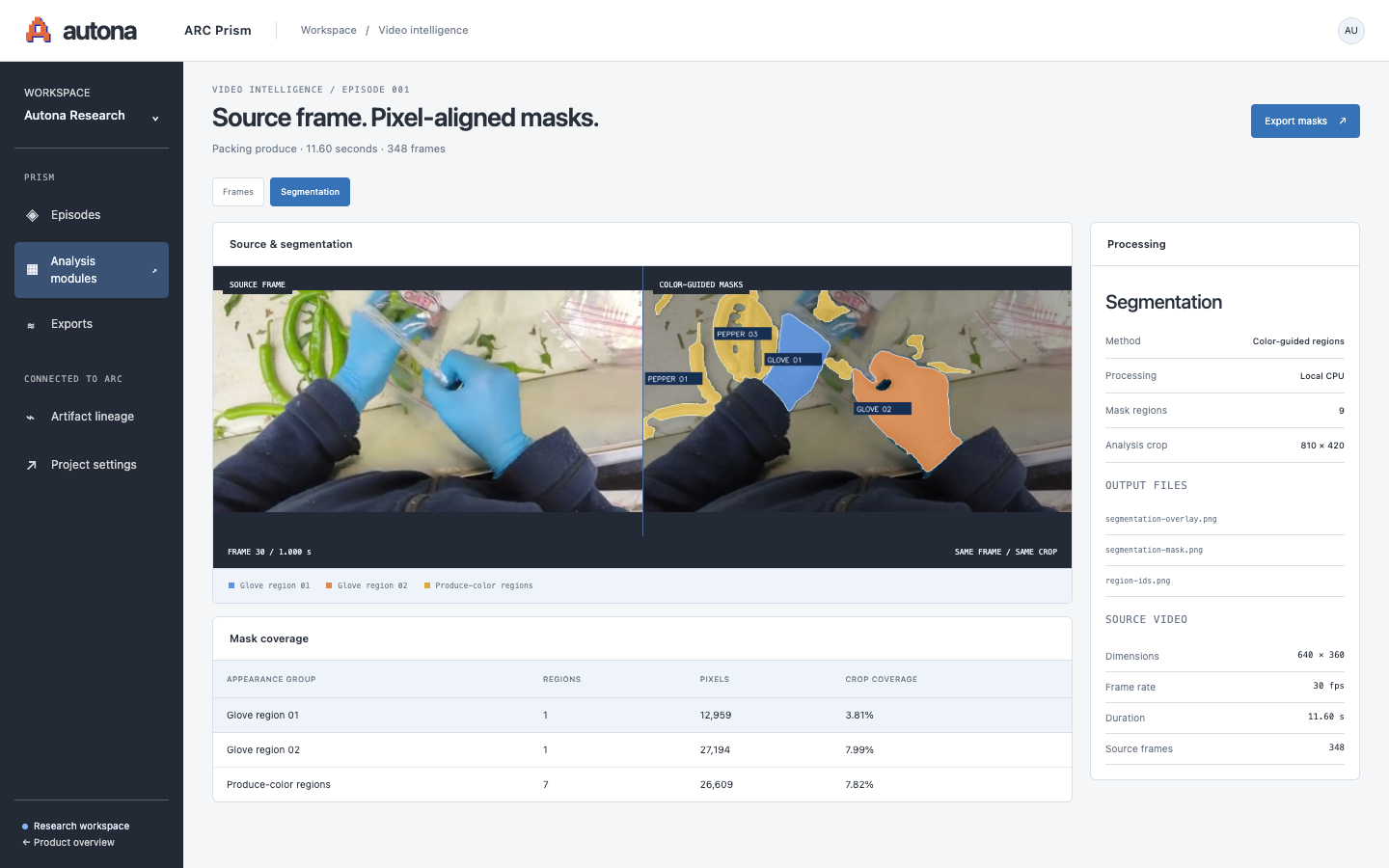Click the Produce-color regions legend label
Image resolution: width=1389 pixels, height=868 pixels.
[x=484, y=585]
